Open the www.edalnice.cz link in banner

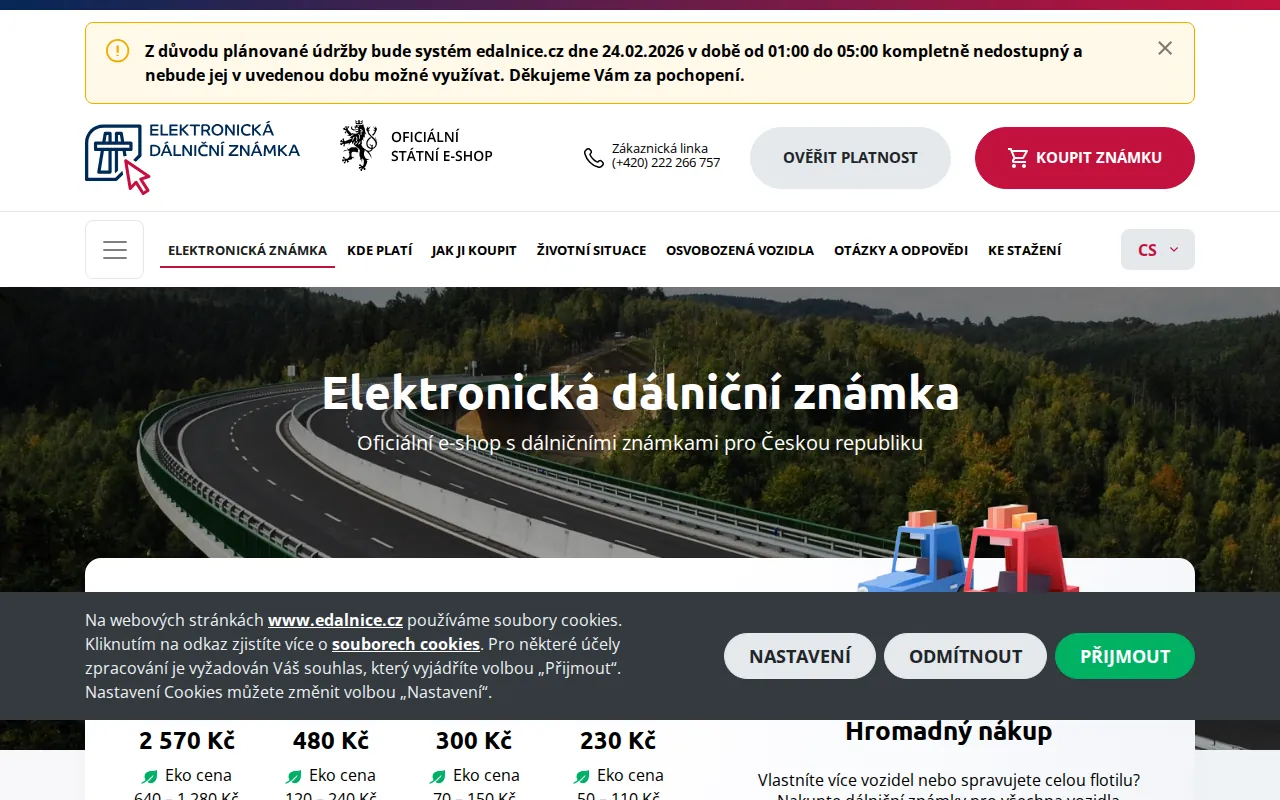(x=335, y=620)
